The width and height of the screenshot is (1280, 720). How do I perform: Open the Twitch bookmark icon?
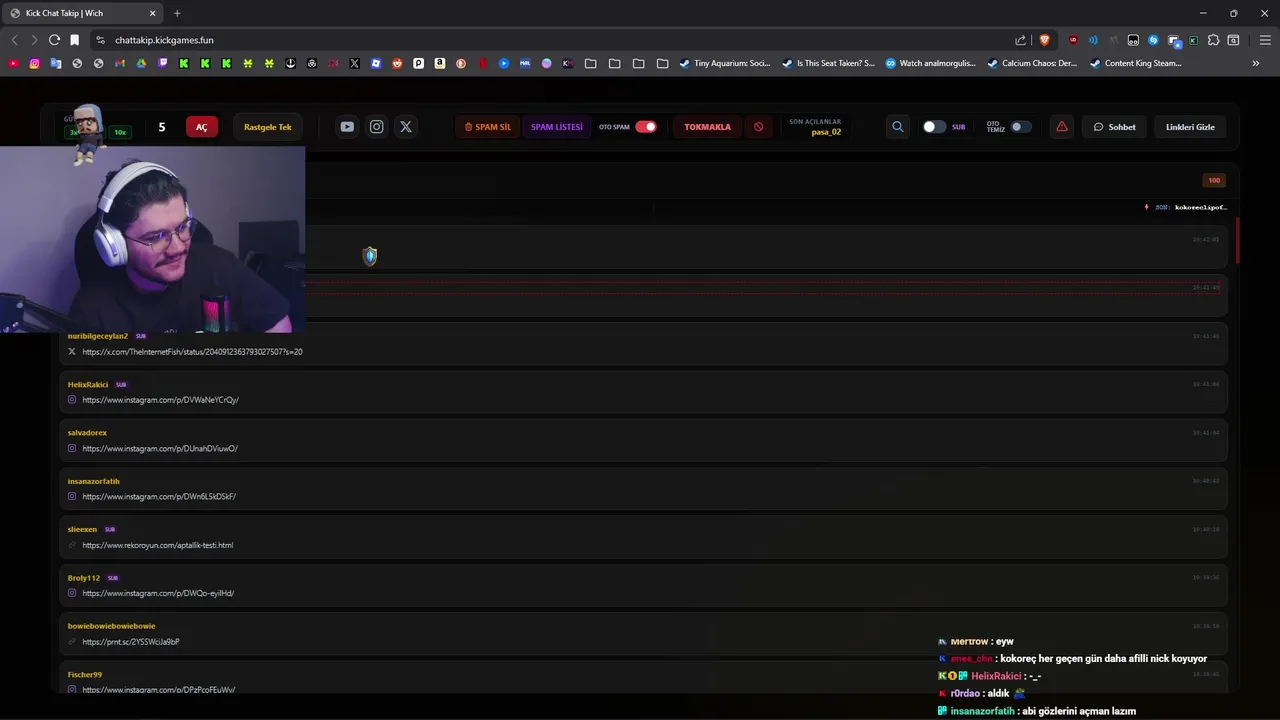click(162, 63)
